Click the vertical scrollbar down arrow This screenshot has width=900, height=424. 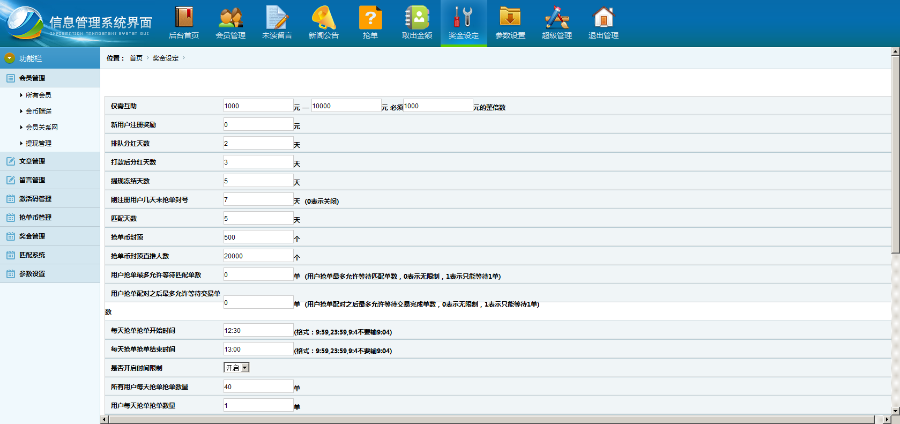(x=895, y=410)
